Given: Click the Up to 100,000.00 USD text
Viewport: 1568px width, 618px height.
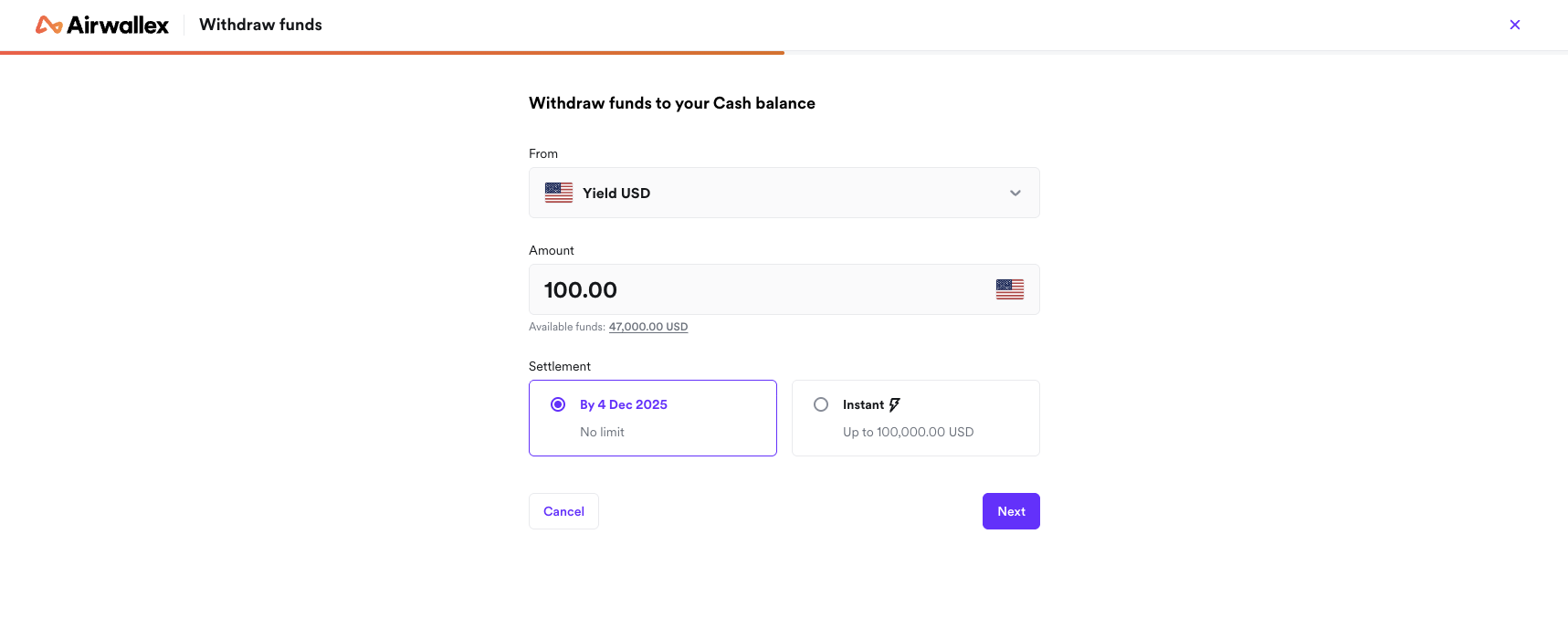Looking at the screenshot, I should point(908,432).
